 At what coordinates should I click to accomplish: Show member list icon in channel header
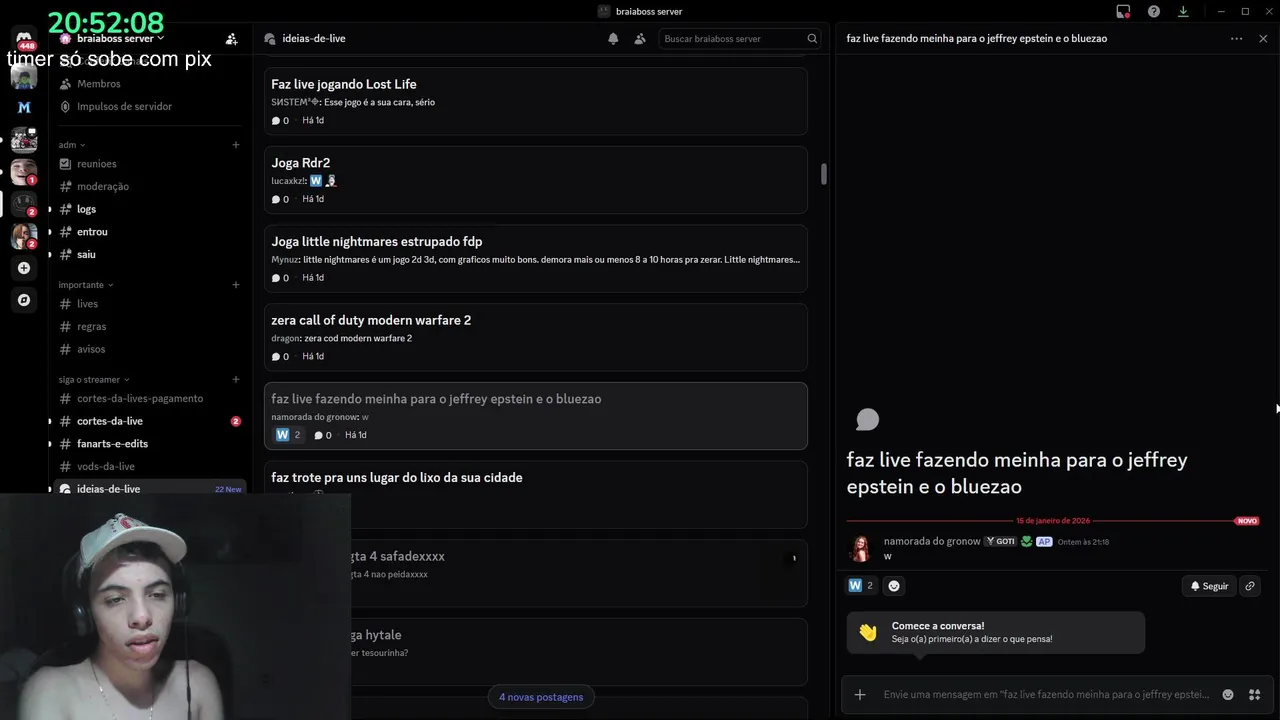point(640,38)
